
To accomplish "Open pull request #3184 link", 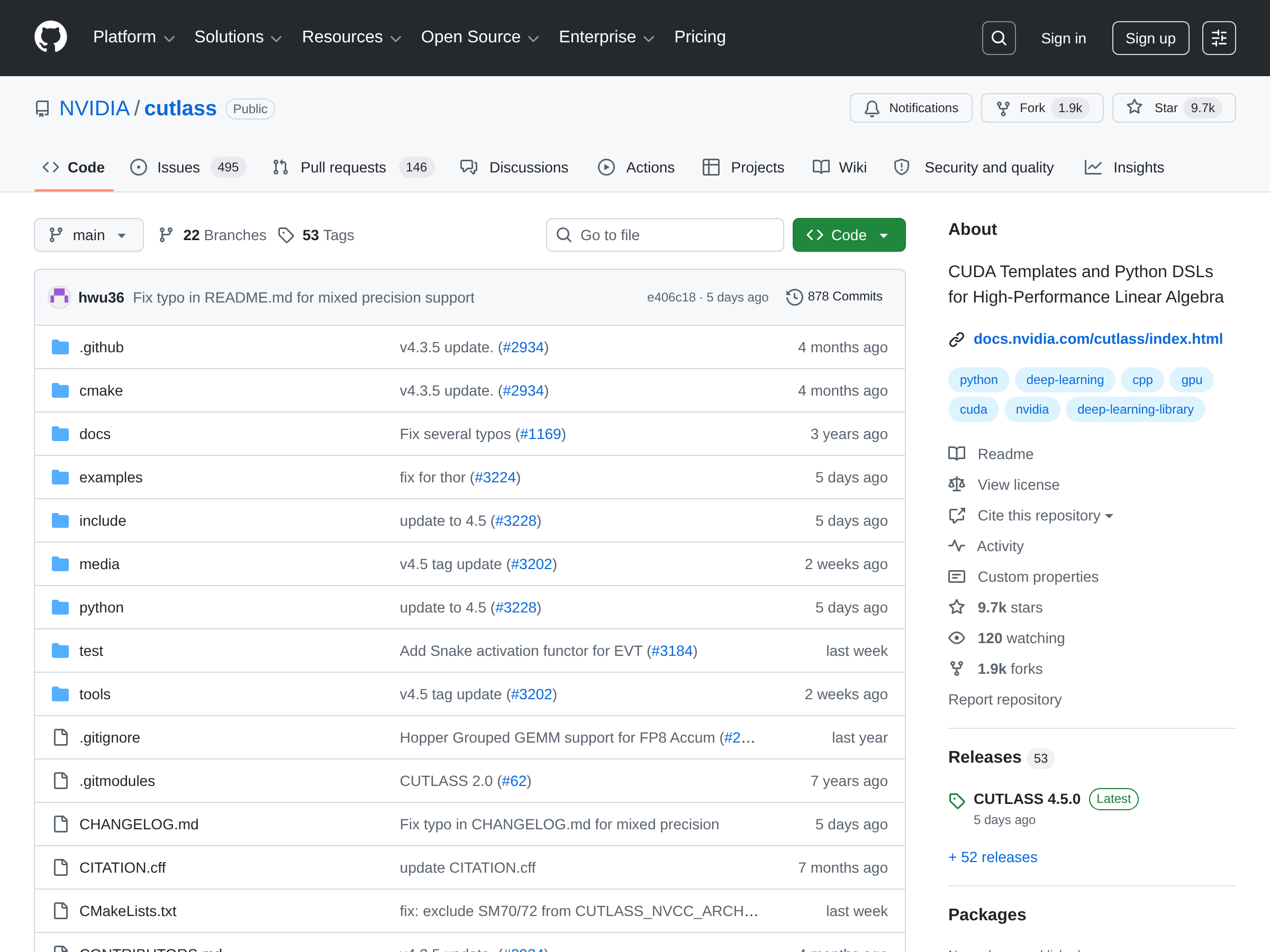I will pyautogui.click(x=672, y=651).
